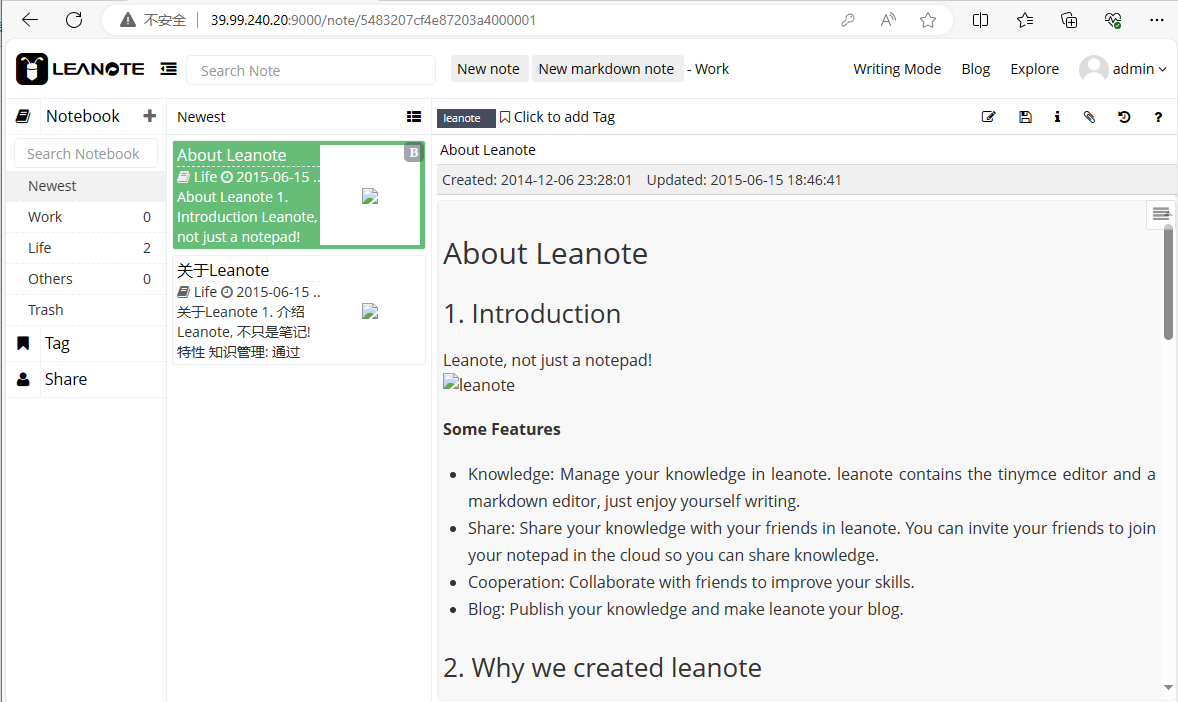This screenshot has height=702, width=1178.
Task: View note history with the history icon
Action: [1124, 117]
